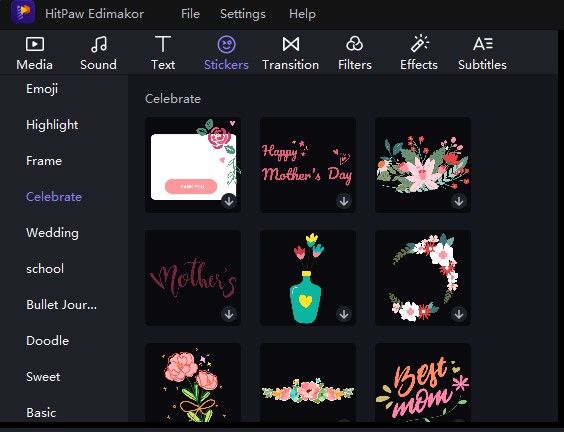Open the Help menu
Screen dimensions: 564x432
pyautogui.click(x=302, y=14)
